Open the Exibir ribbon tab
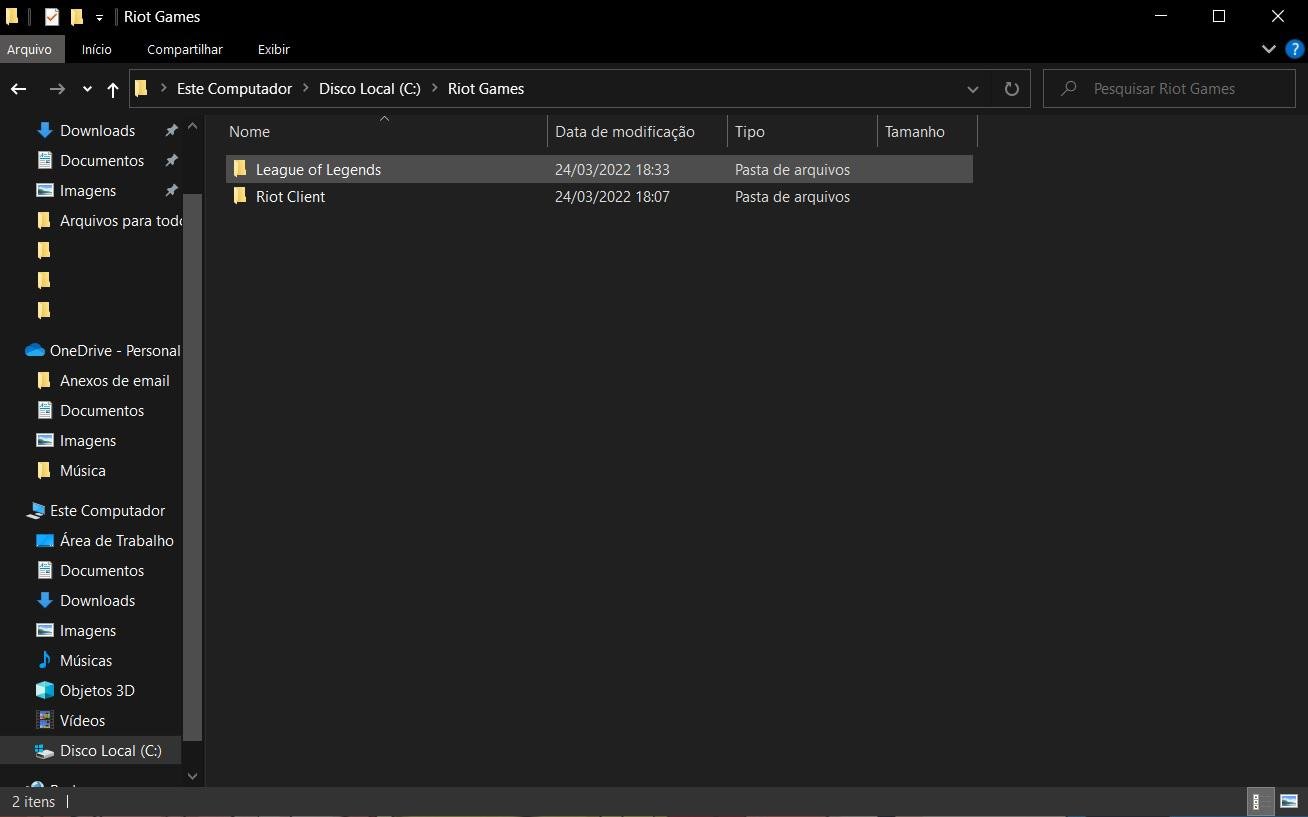The height and width of the screenshot is (817, 1308). coord(273,49)
